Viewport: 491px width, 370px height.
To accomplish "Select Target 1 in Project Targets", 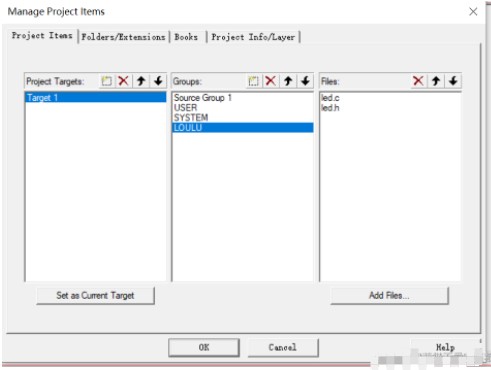I will click(96, 98).
